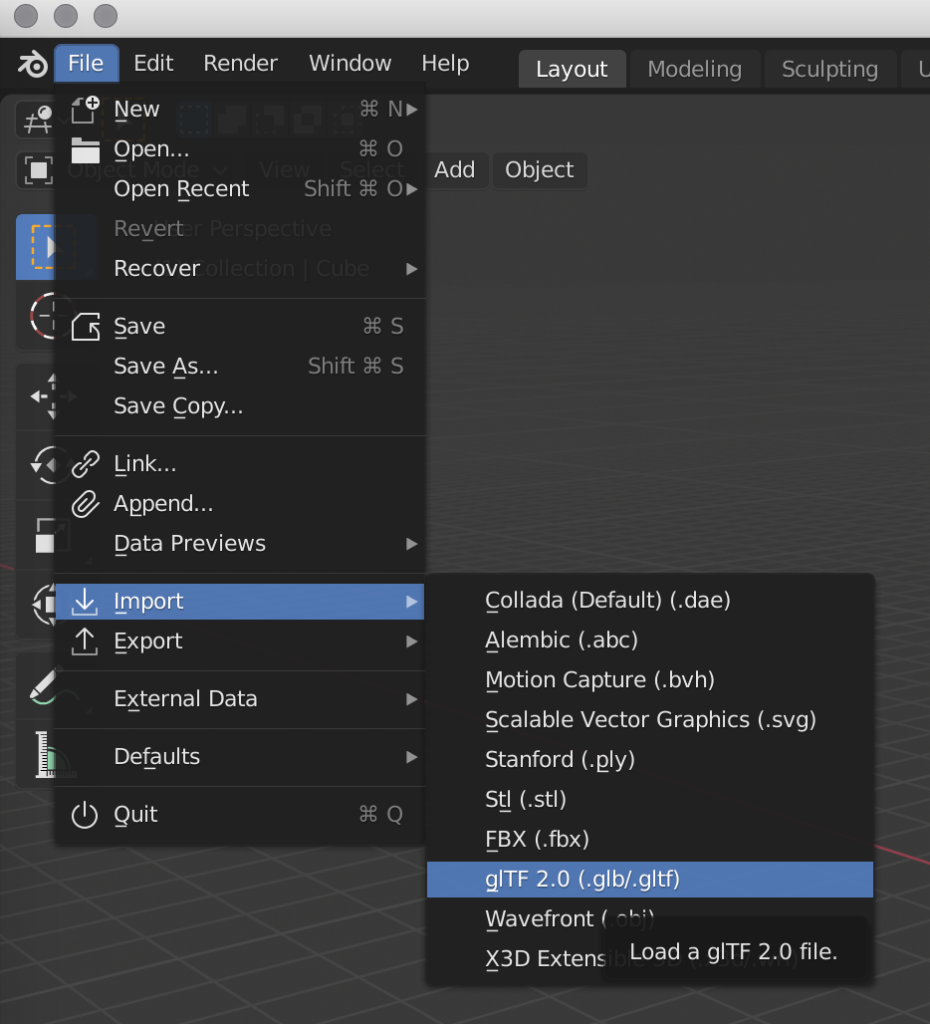Open the Window menu
This screenshot has width=930, height=1024.
(350, 63)
